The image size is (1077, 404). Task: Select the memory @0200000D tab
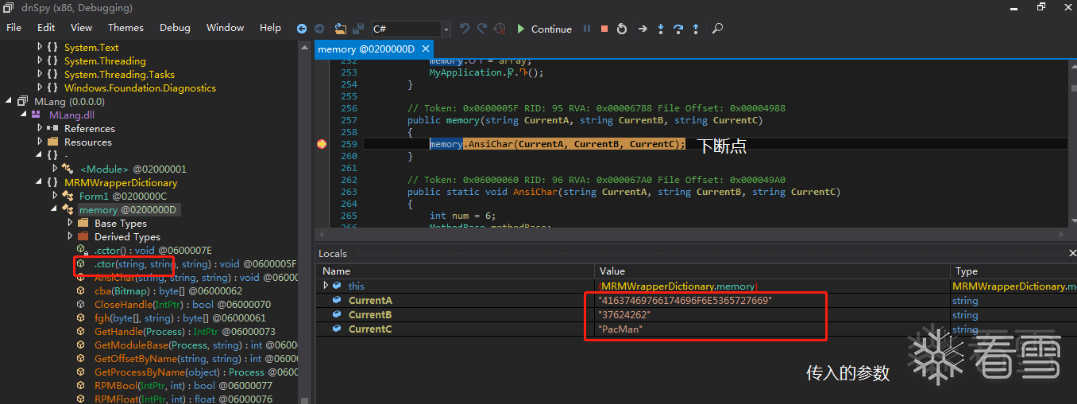click(367, 49)
